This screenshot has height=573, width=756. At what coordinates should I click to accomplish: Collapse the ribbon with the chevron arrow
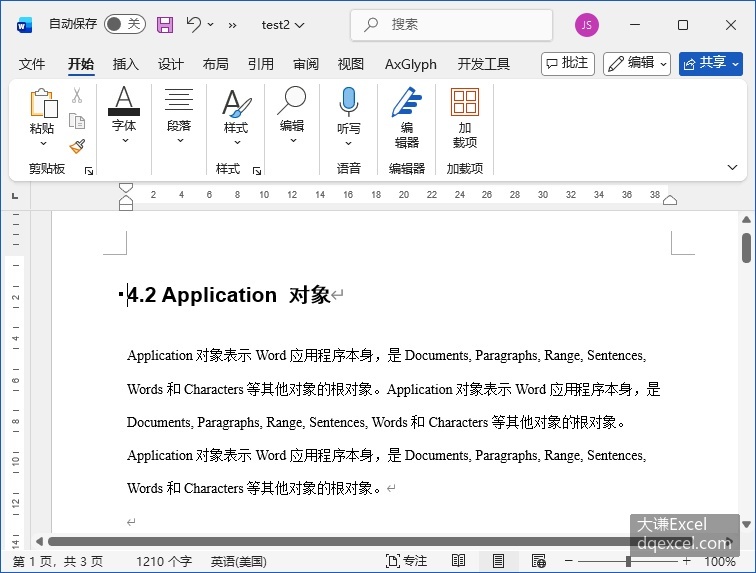pos(732,167)
